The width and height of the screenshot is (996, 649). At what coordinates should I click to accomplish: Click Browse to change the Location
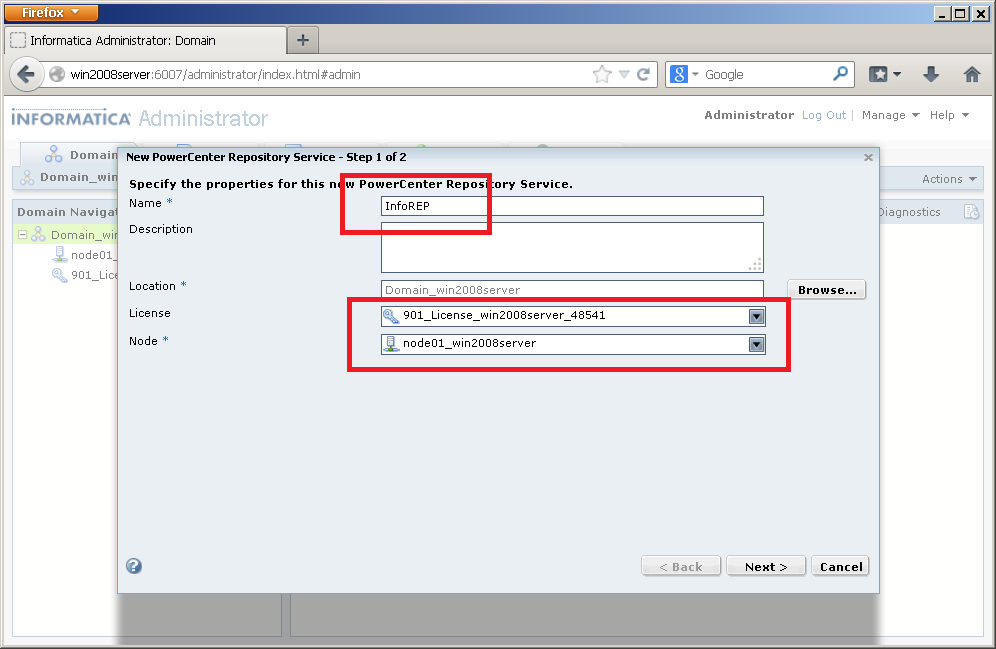[826, 289]
